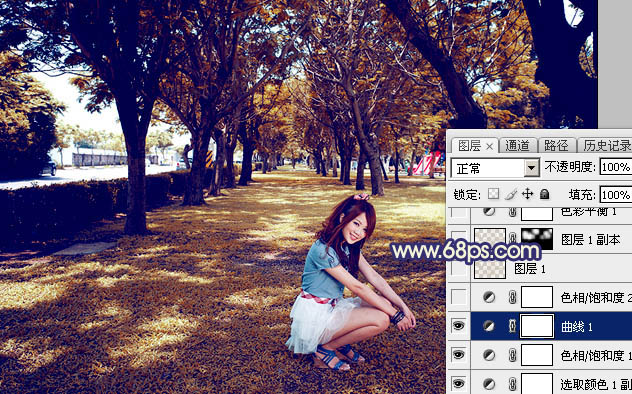Toggle lock image pixels brush icon
Viewport: 632px width, 394px height.
511,194
